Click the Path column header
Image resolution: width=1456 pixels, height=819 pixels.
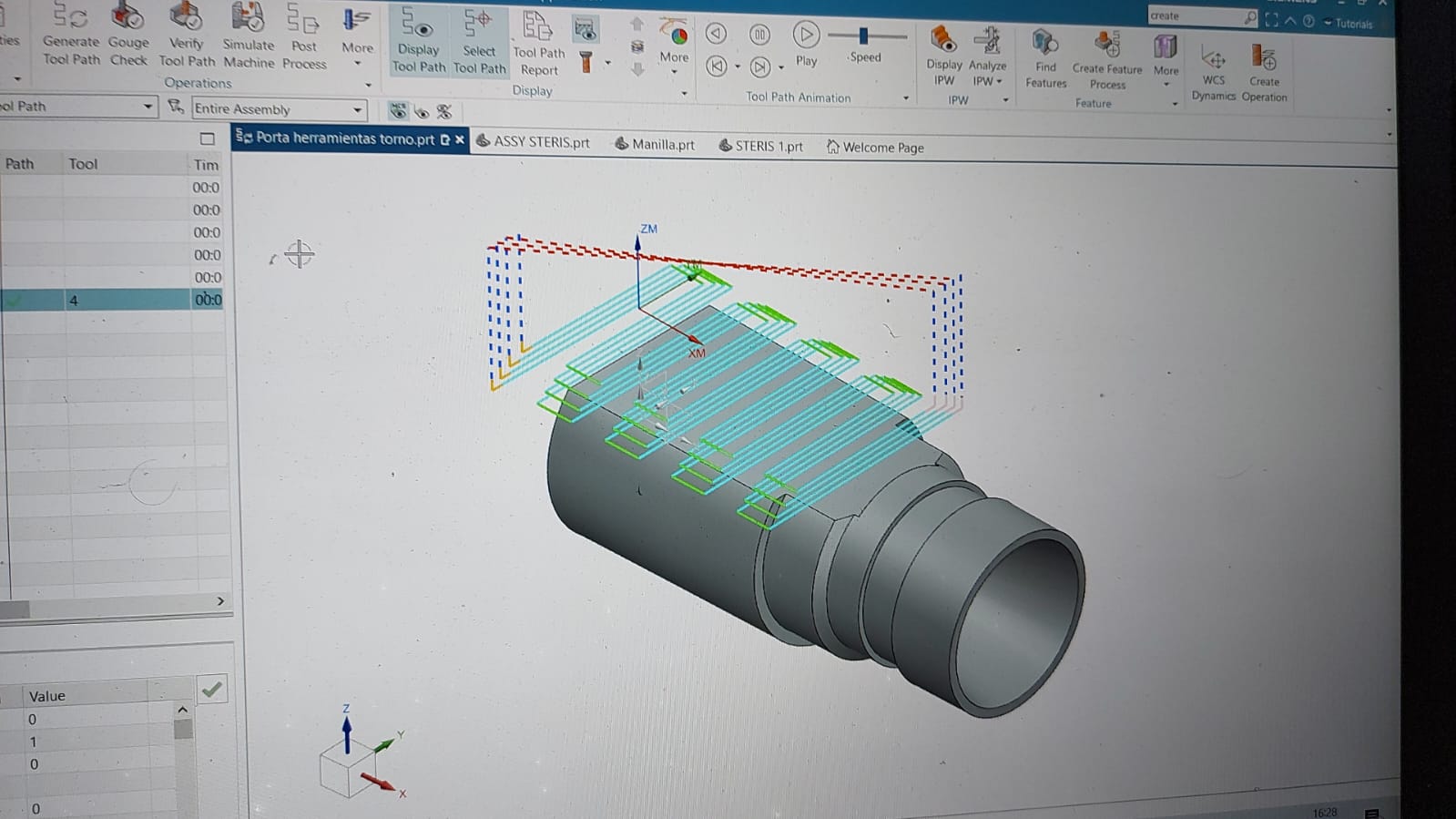[20, 164]
